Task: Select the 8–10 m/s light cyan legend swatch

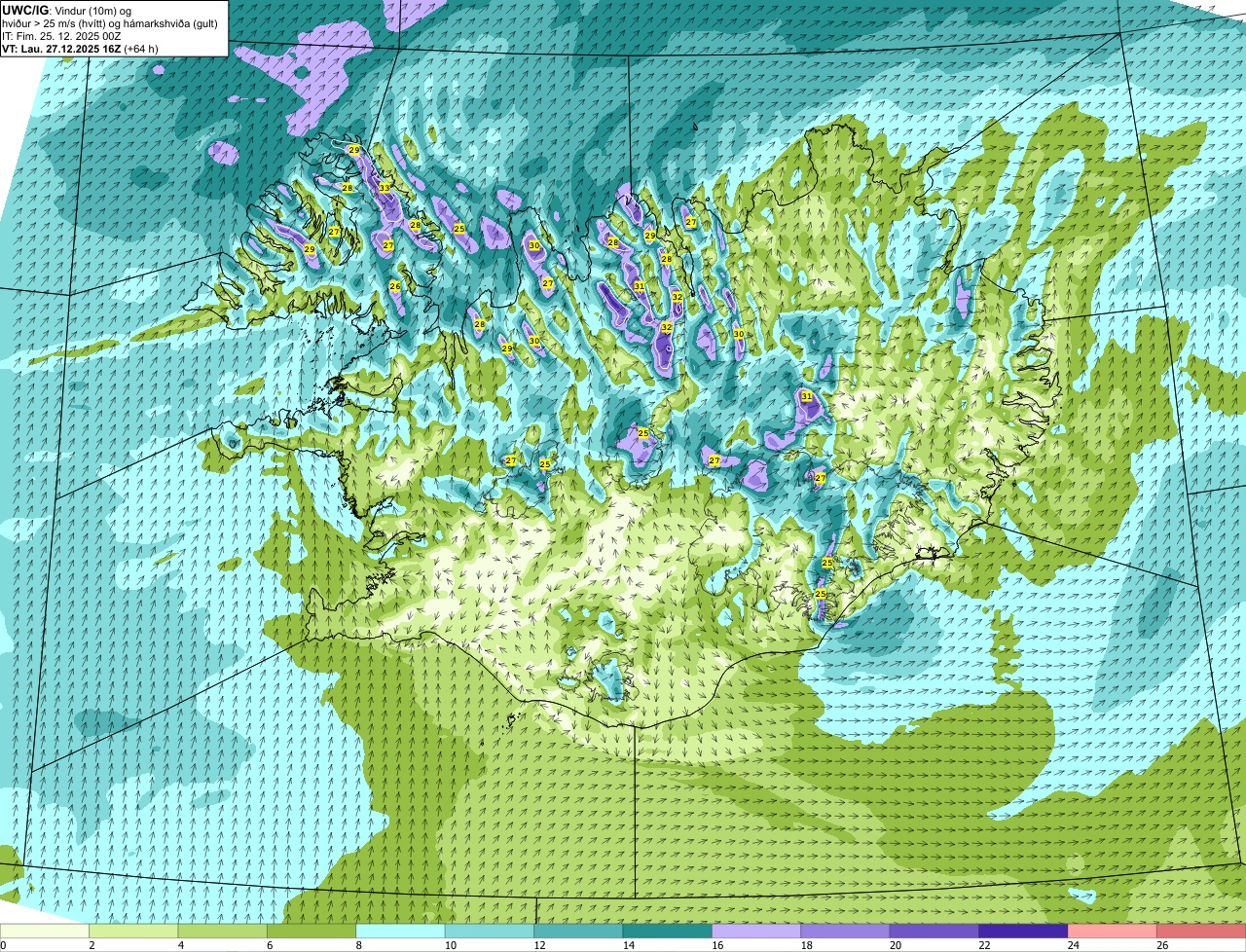Action: (401, 931)
